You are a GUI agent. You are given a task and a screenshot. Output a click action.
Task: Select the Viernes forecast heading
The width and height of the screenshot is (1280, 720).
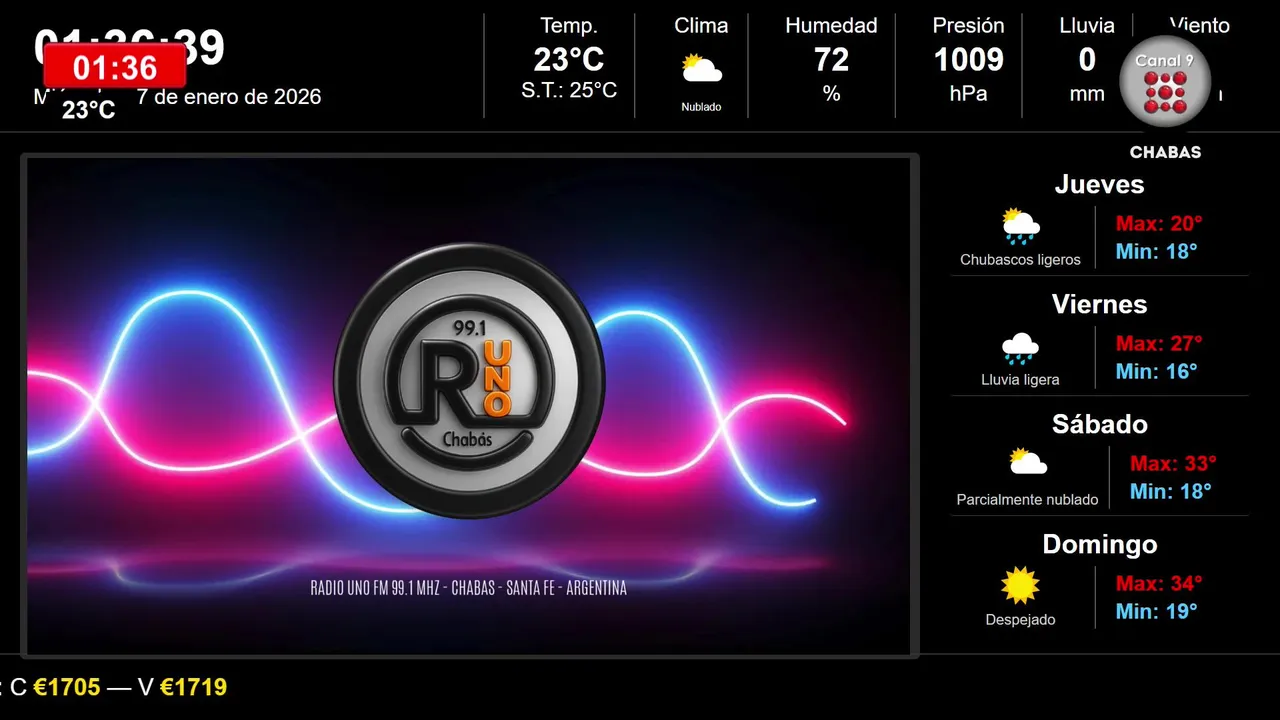click(1099, 304)
